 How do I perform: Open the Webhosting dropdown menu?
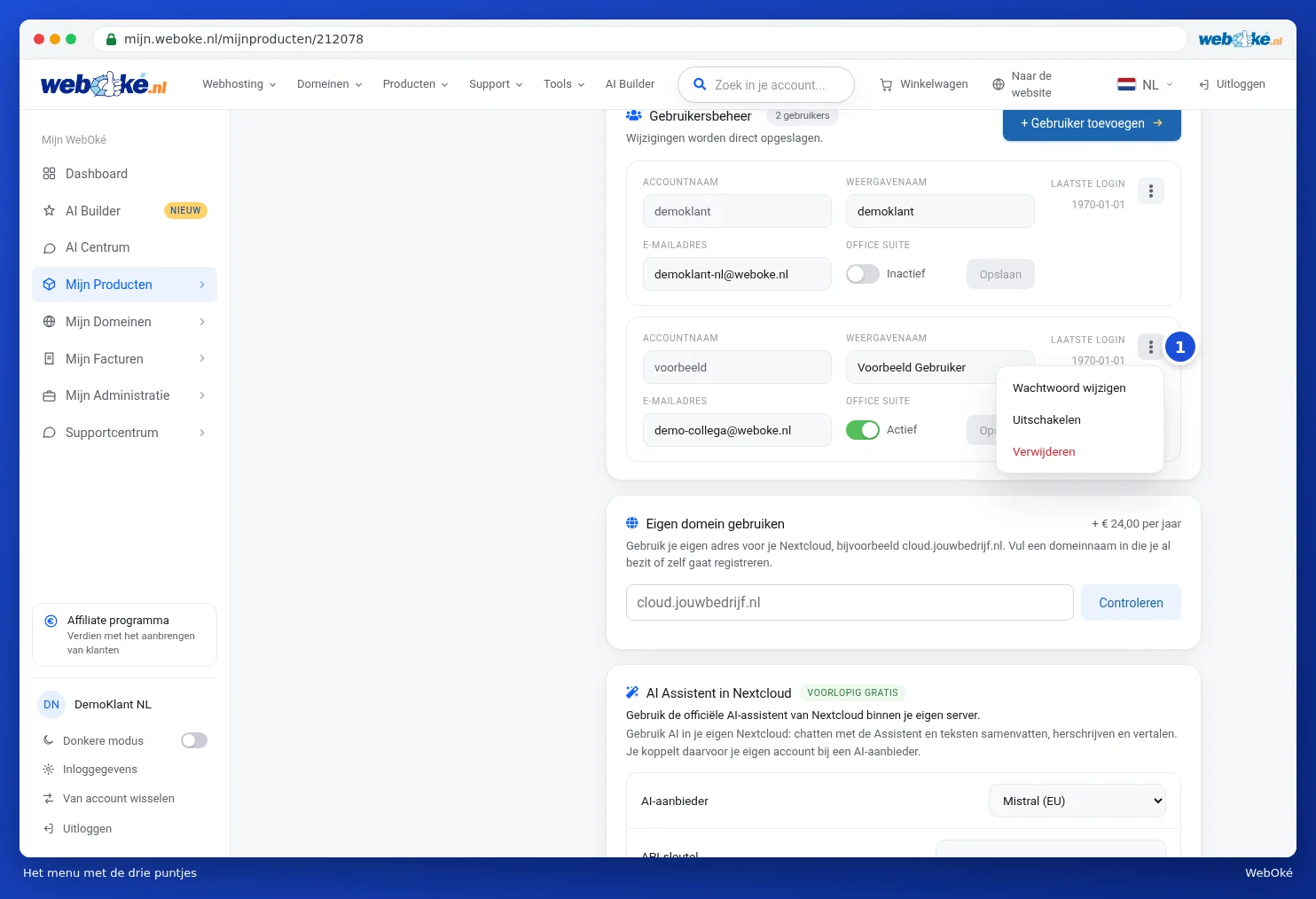pyautogui.click(x=239, y=84)
